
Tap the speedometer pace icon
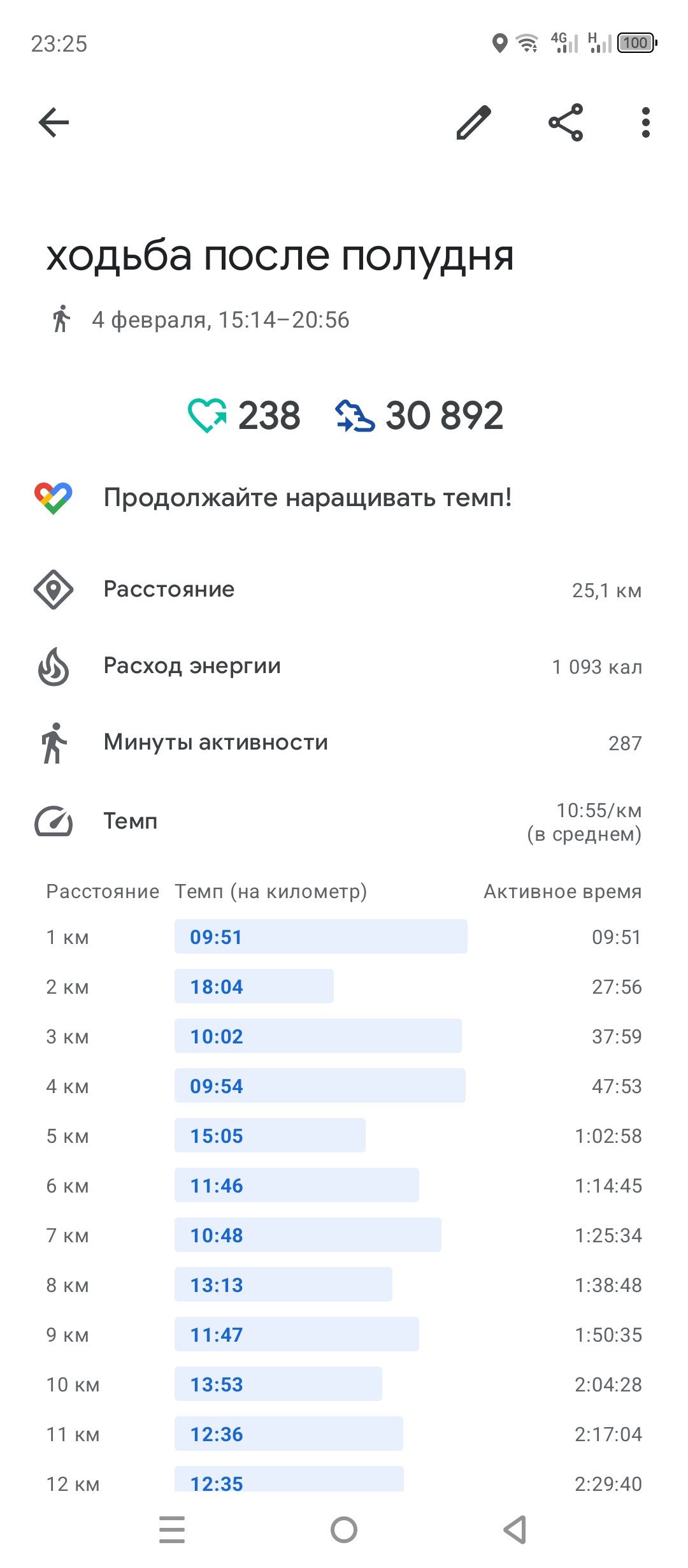point(54,821)
